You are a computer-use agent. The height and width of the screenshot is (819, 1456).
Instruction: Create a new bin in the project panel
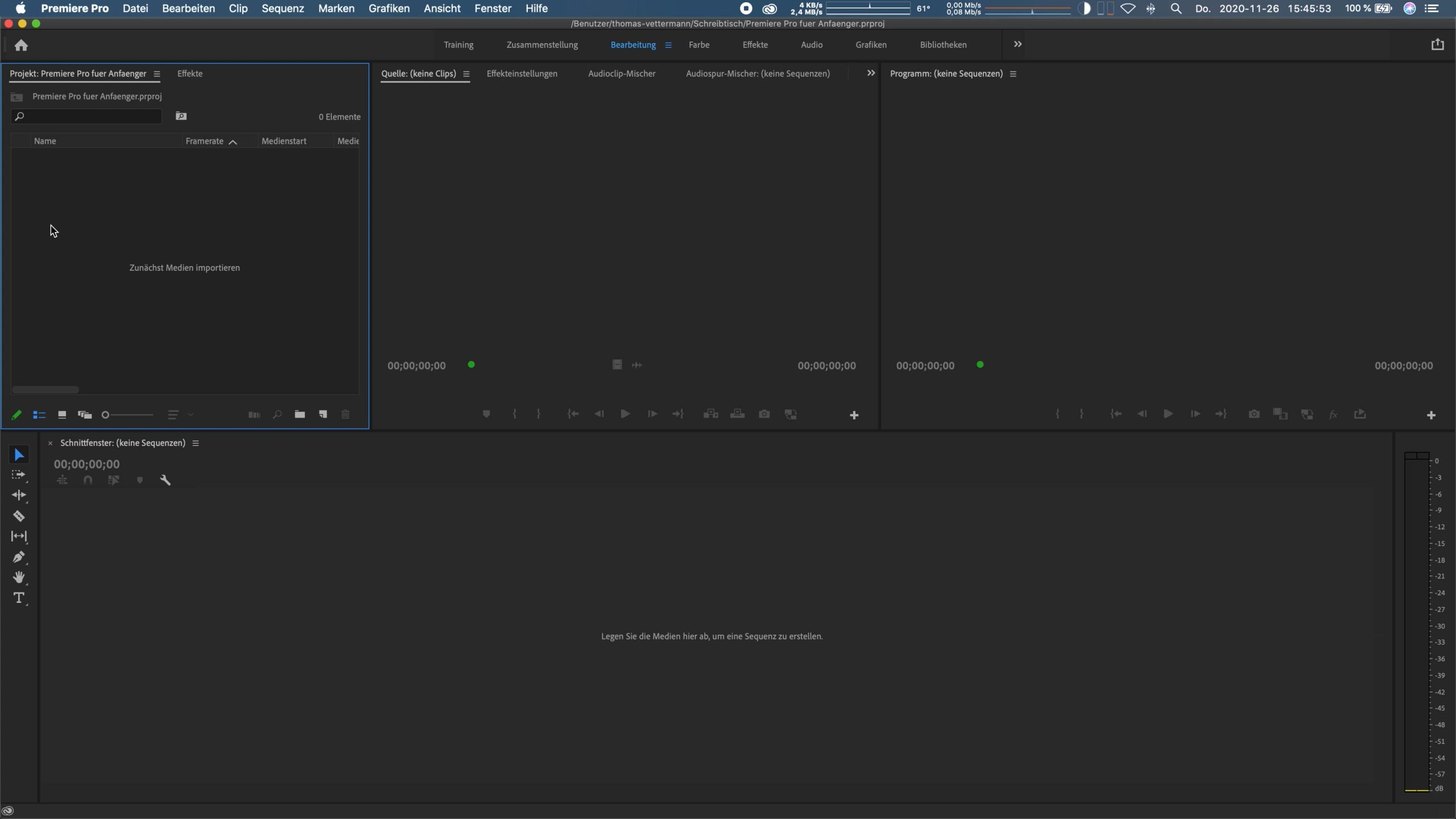point(300,415)
